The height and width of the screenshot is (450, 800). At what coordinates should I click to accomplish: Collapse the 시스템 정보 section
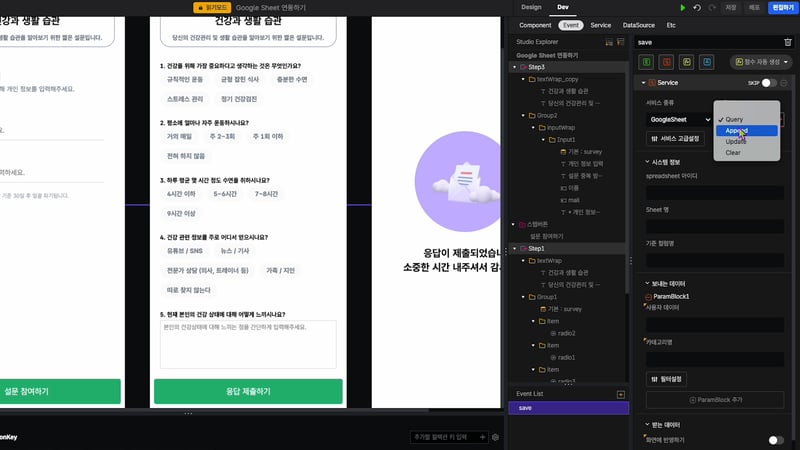point(647,162)
